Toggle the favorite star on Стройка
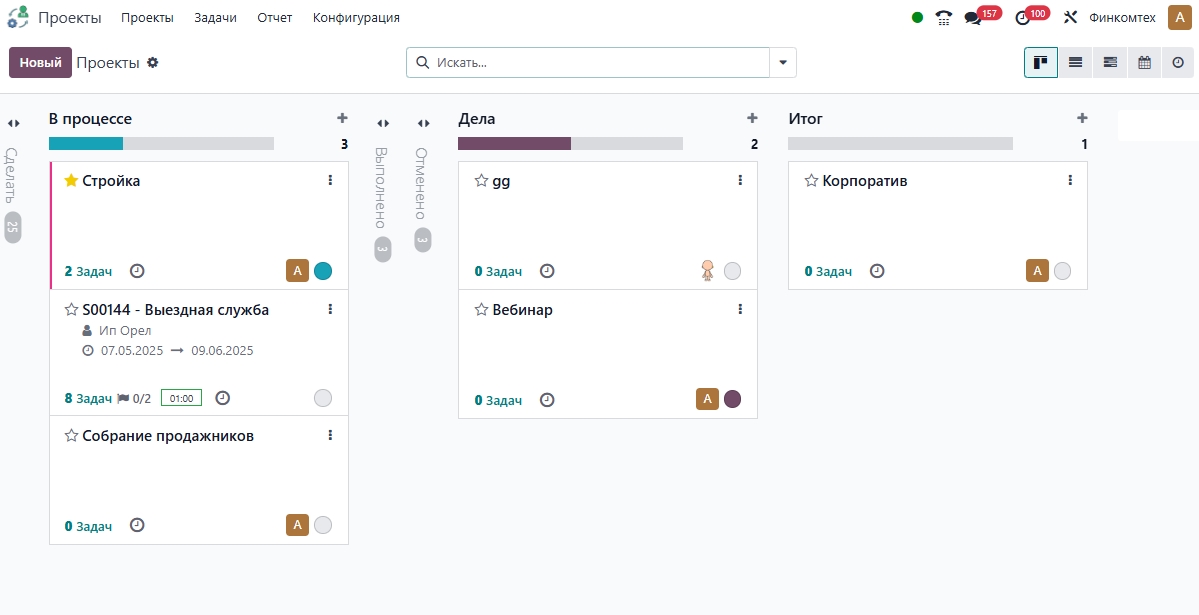1199x615 pixels. [x=71, y=181]
